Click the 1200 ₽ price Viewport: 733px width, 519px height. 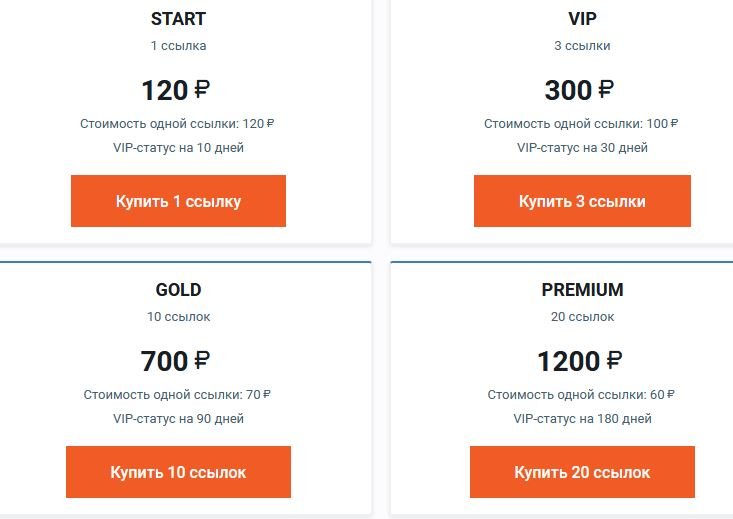click(580, 361)
